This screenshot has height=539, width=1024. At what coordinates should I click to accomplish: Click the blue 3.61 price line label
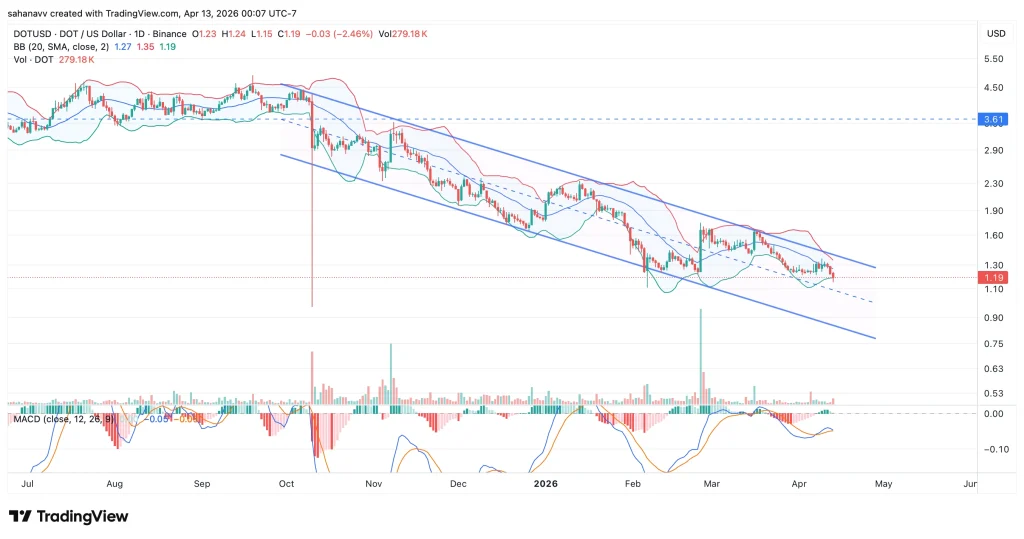point(993,119)
